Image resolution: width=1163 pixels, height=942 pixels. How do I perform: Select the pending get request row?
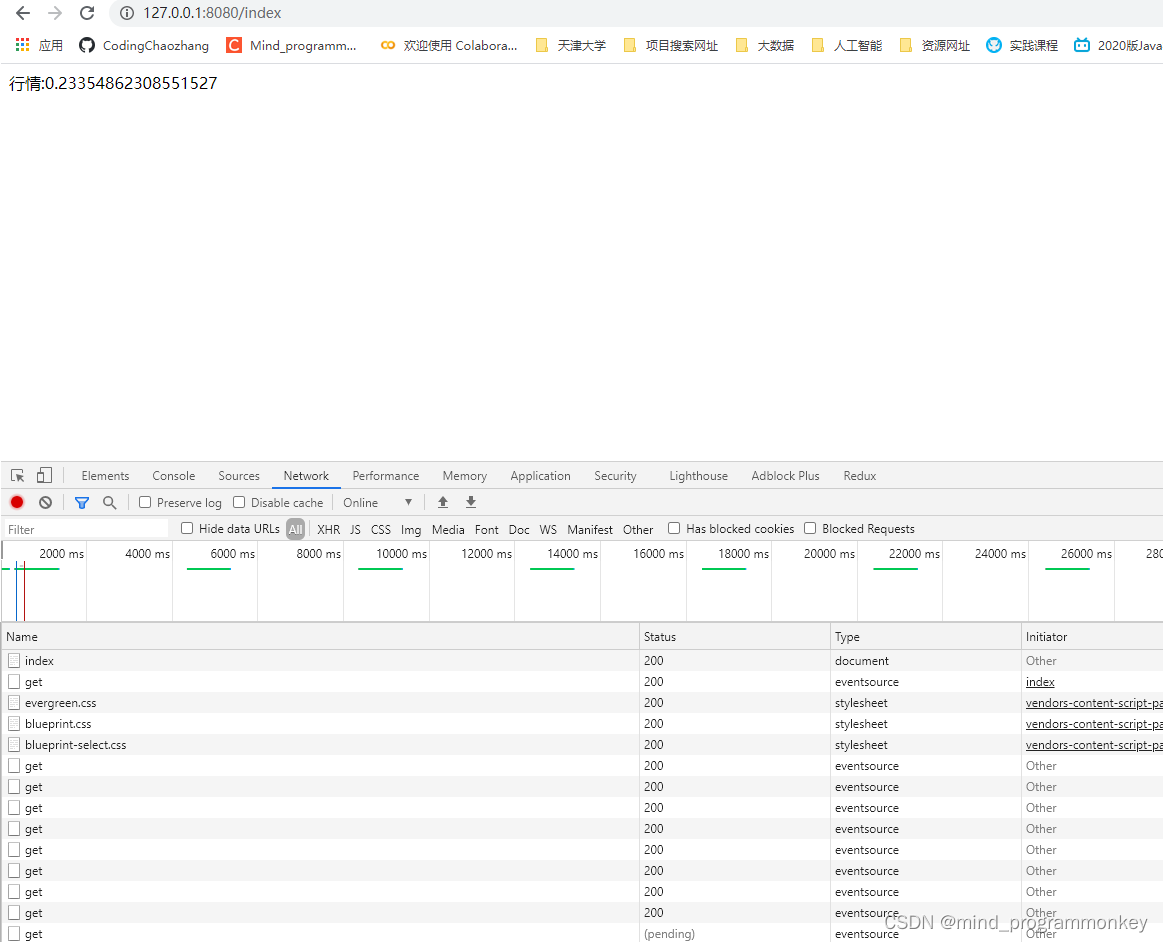pyautogui.click(x=582, y=933)
